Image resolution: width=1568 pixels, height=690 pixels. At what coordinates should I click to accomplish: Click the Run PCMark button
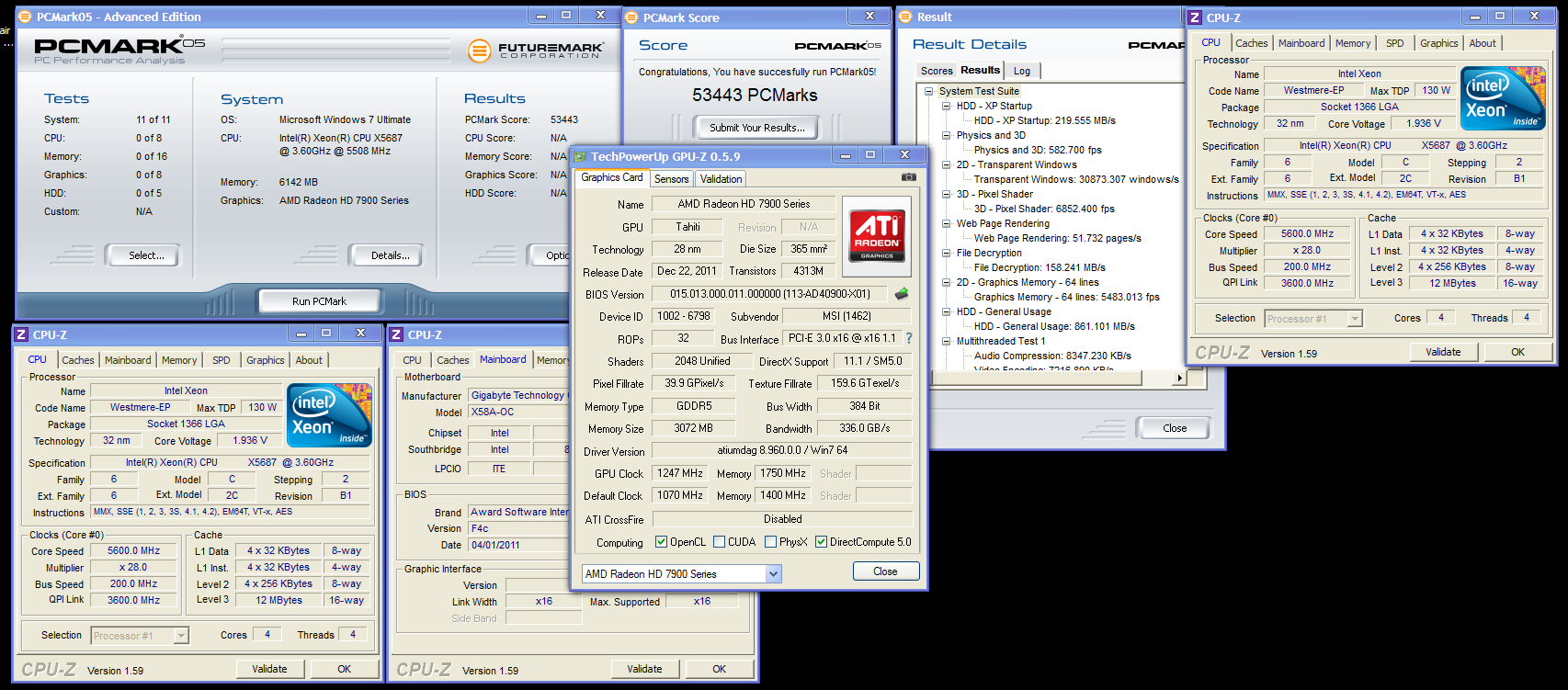tap(319, 301)
